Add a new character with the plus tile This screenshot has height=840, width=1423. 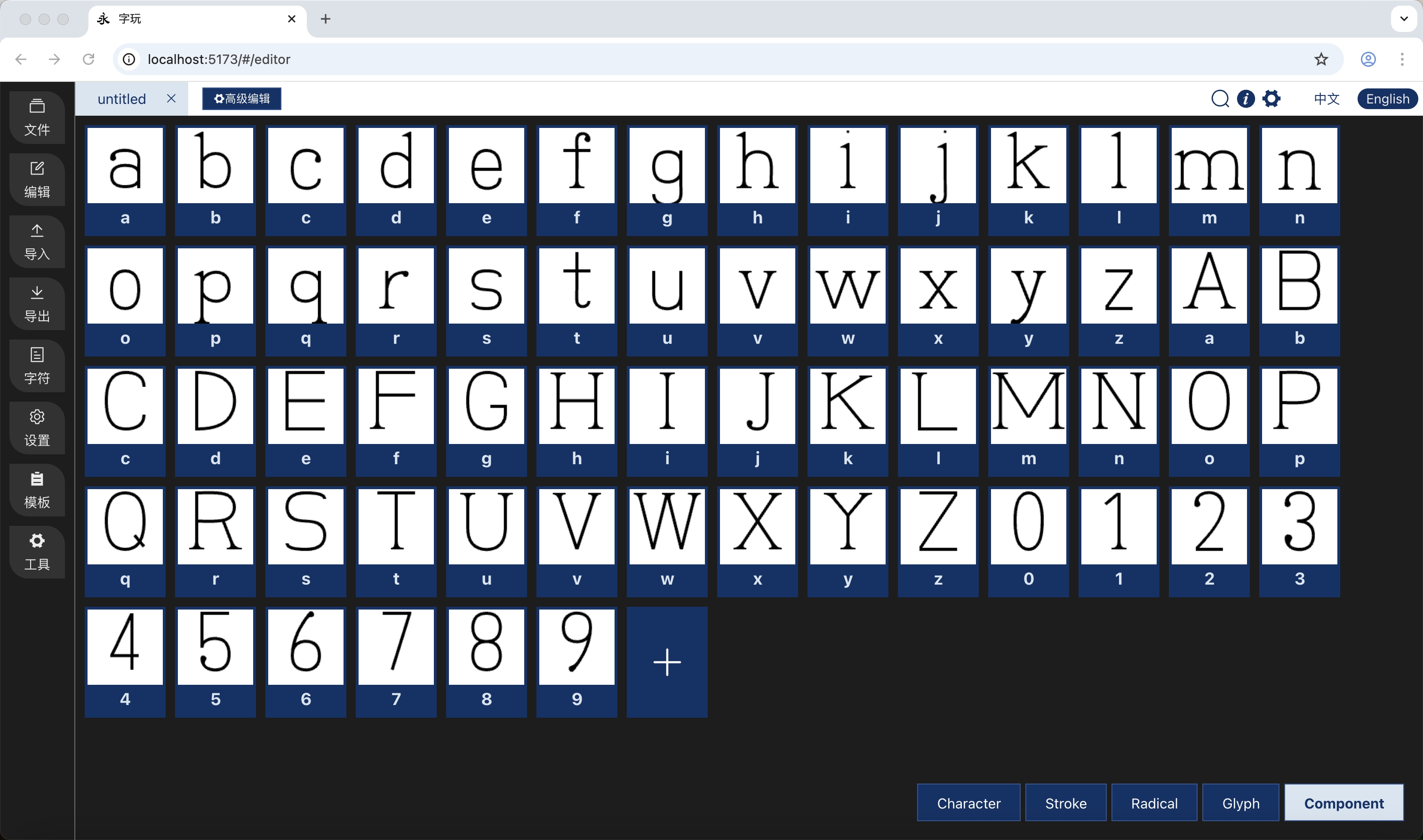point(666,662)
